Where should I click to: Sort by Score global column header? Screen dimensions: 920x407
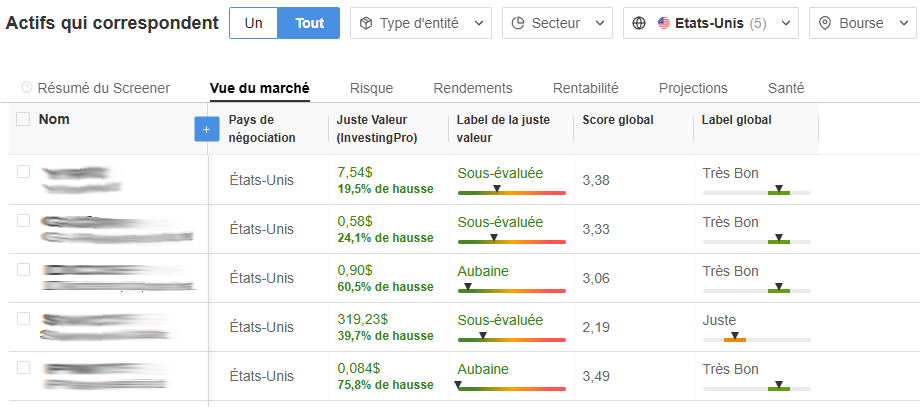[x=617, y=120]
